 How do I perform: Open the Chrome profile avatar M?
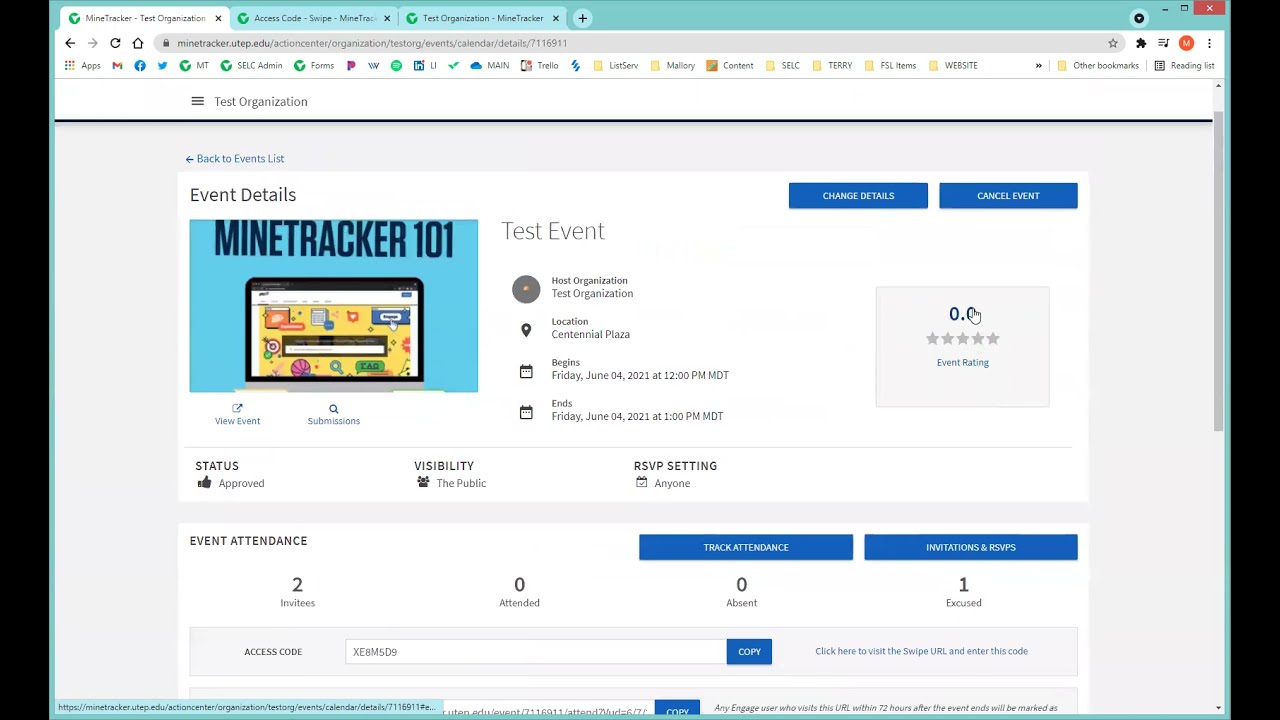point(1186,43)
